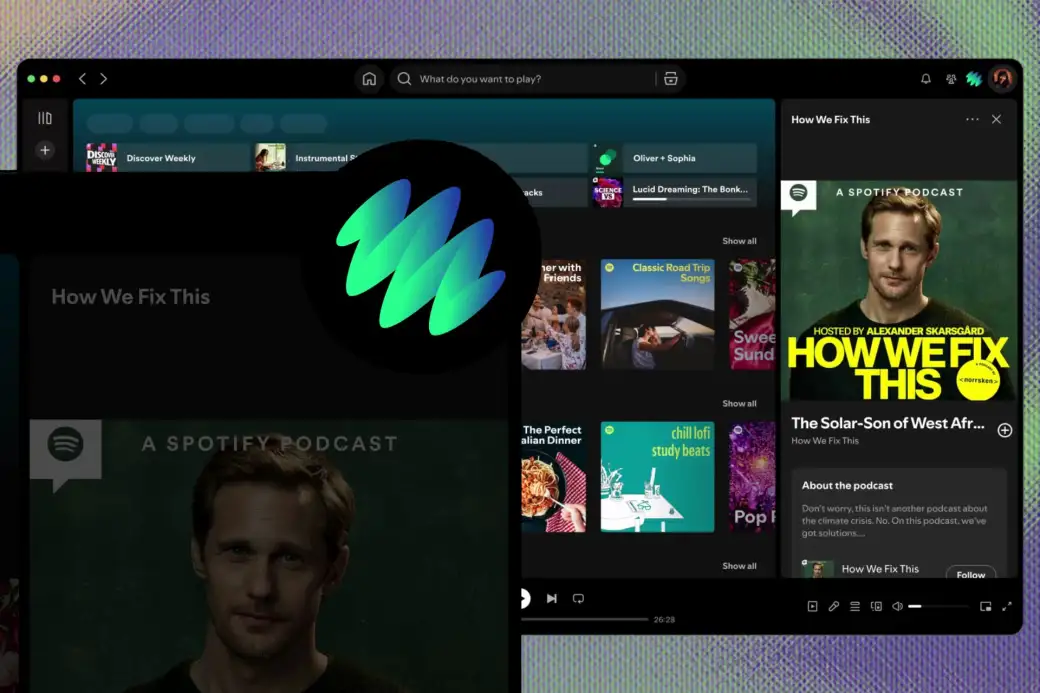1040x693 pixels.
Task: Collapse Your Library sidebar
Action: pyautogui.click(x=45, y=118)
